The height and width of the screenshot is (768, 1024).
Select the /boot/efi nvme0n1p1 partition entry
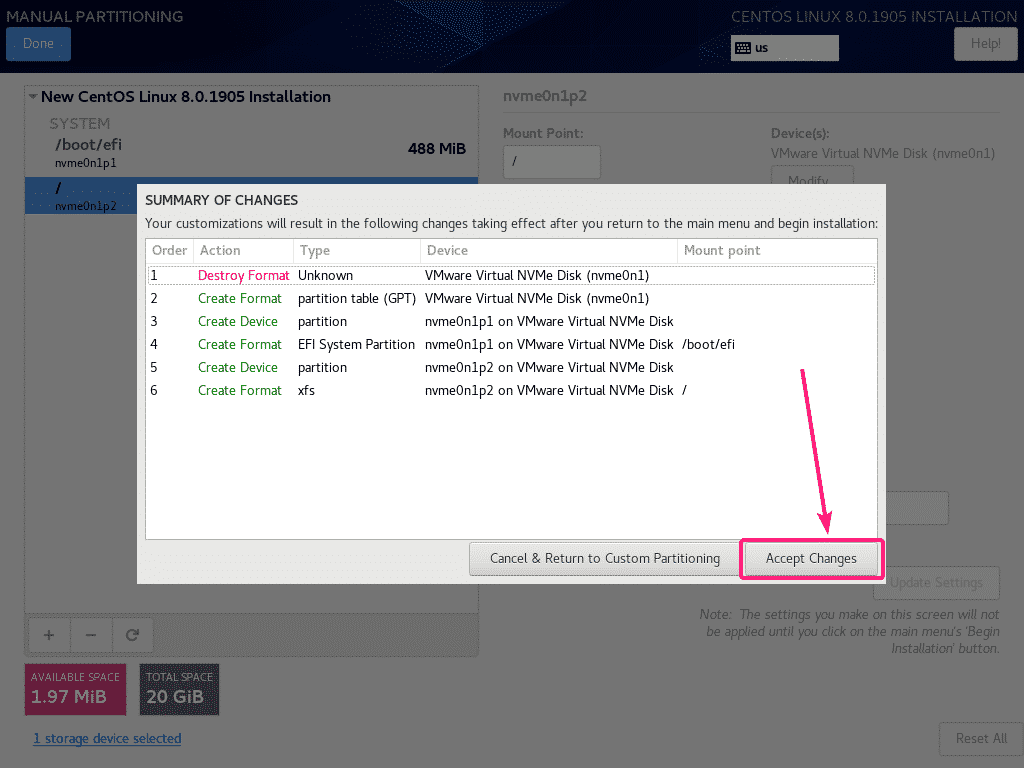click(251, 153)
